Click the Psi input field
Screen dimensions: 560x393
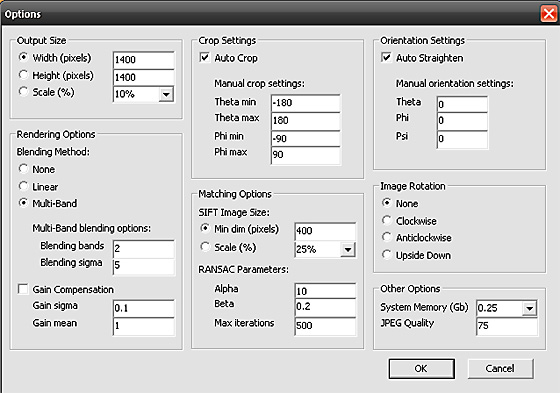tap(462, 139)
